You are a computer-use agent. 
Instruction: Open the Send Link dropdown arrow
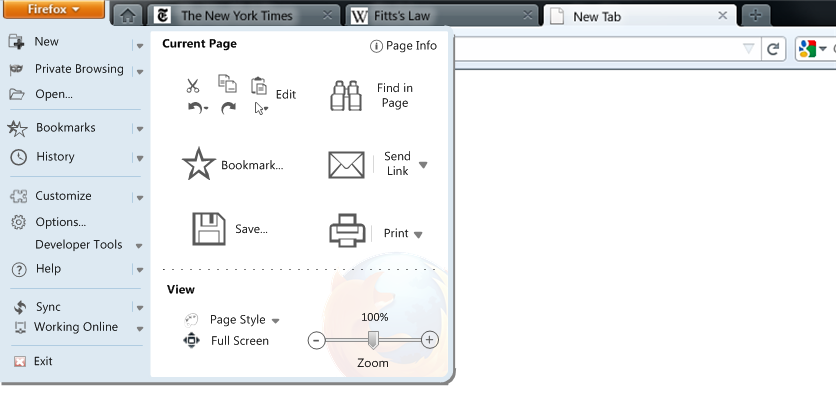[423, 165]
